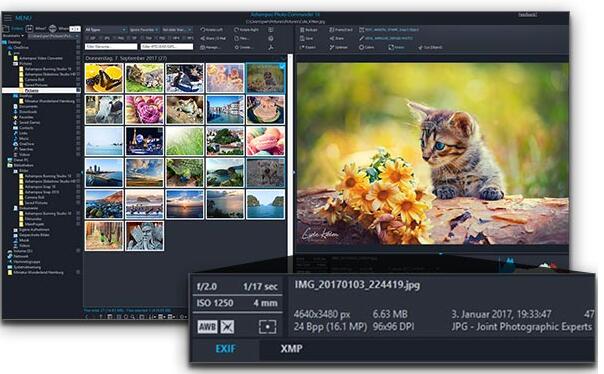Switch to the XMP tab
This screenshot has height=374, width=604.
coord(292,349)
